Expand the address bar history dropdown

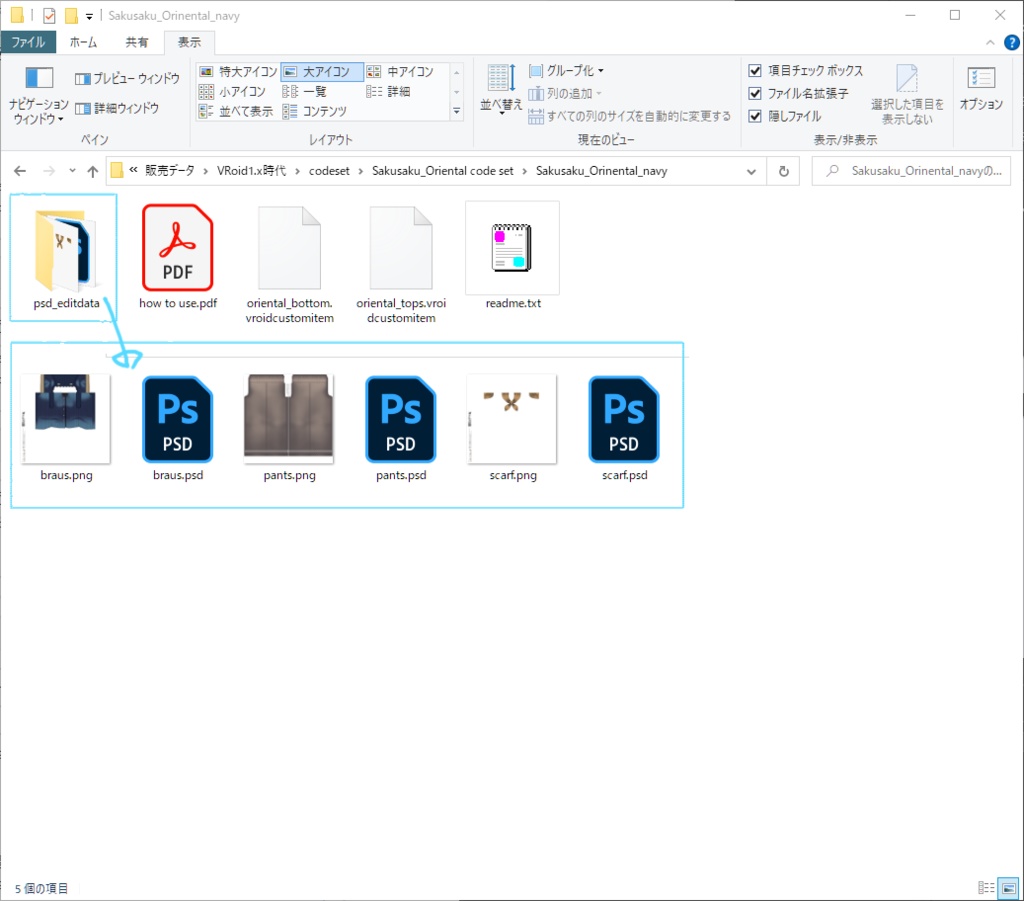[x=751, y=172]
